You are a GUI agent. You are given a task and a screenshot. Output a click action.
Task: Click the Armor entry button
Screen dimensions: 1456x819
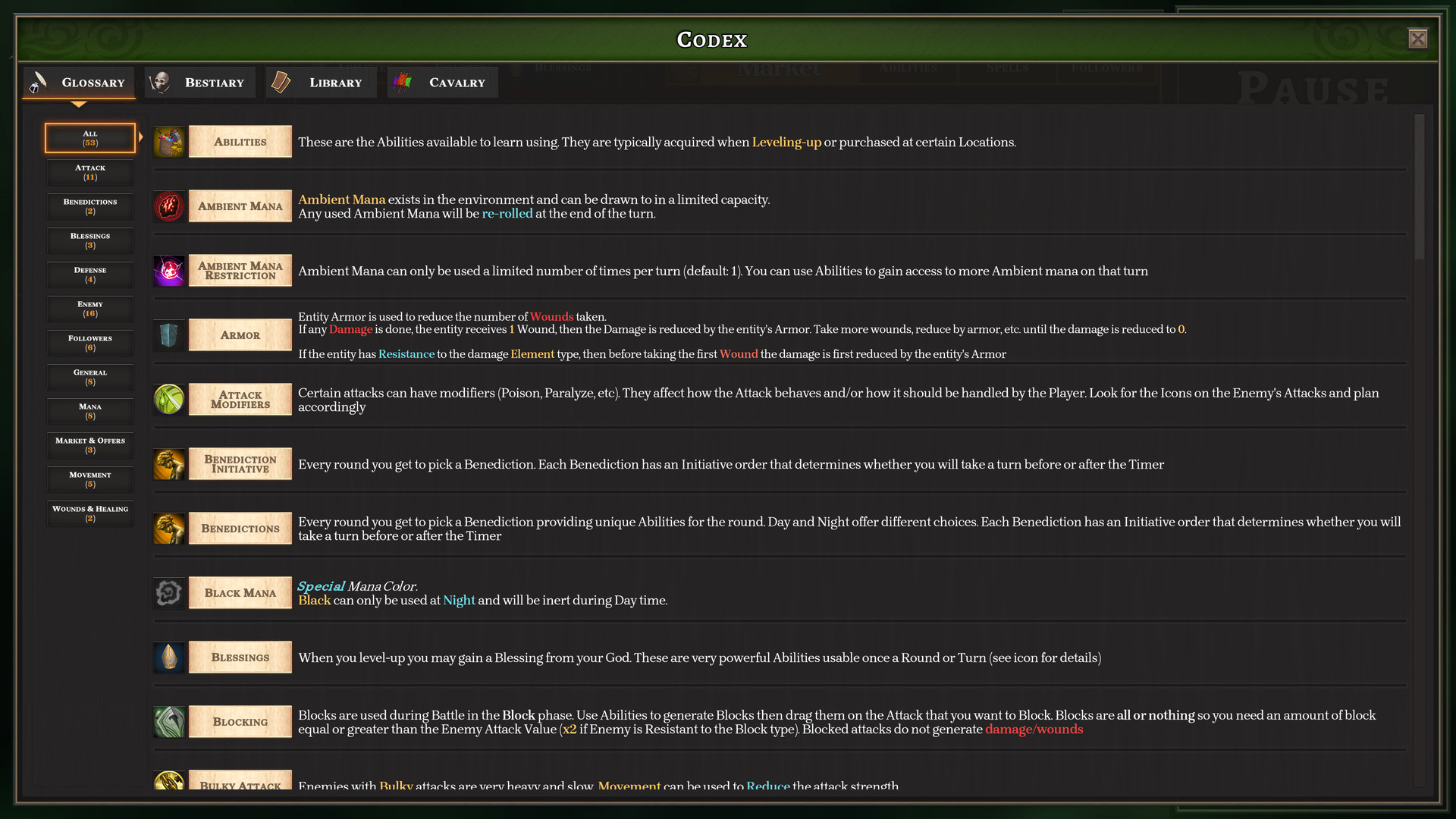tap(240, 335)
